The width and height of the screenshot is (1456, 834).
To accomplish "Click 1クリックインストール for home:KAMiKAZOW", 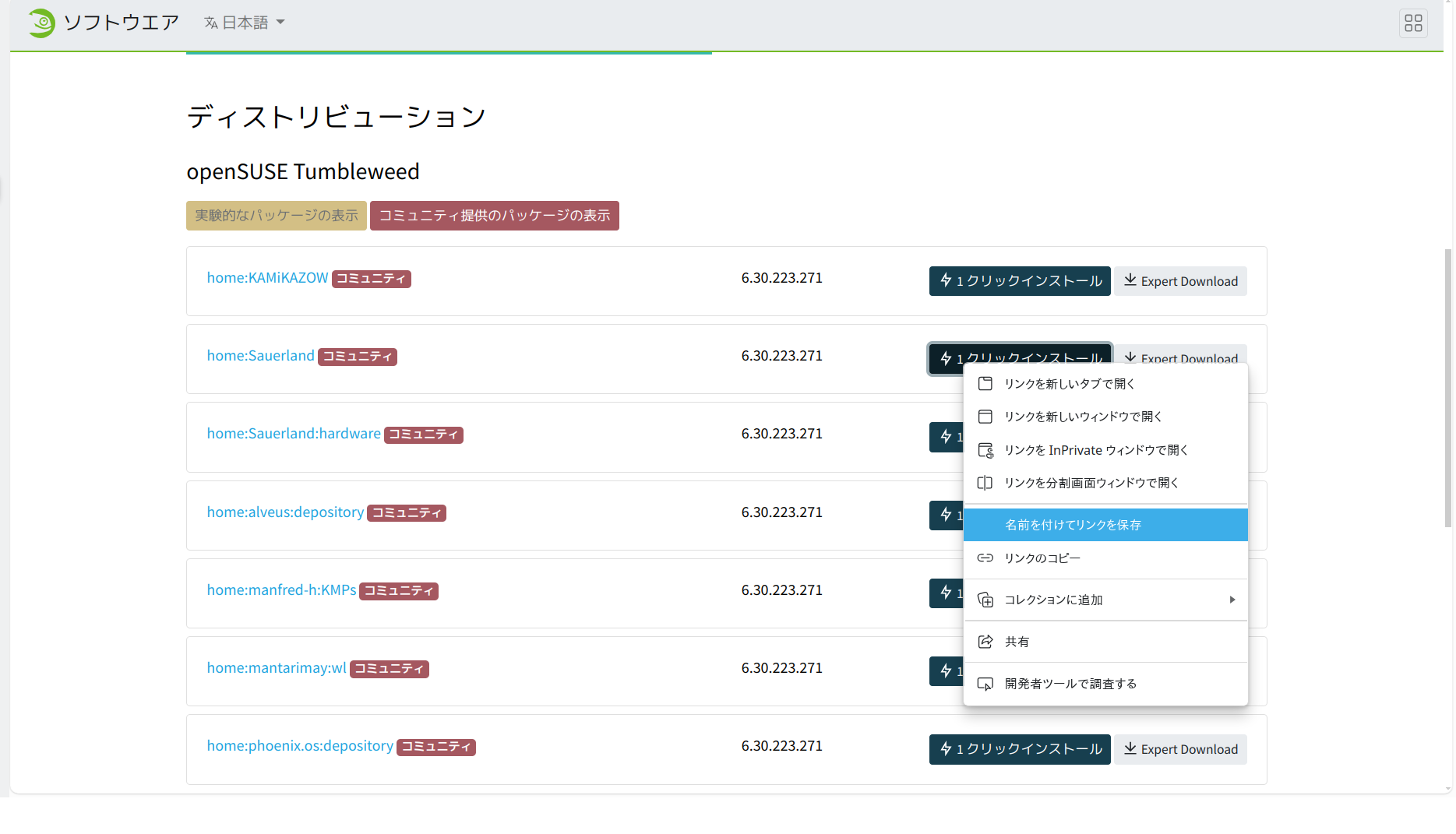I will [x=1020, y=281].
